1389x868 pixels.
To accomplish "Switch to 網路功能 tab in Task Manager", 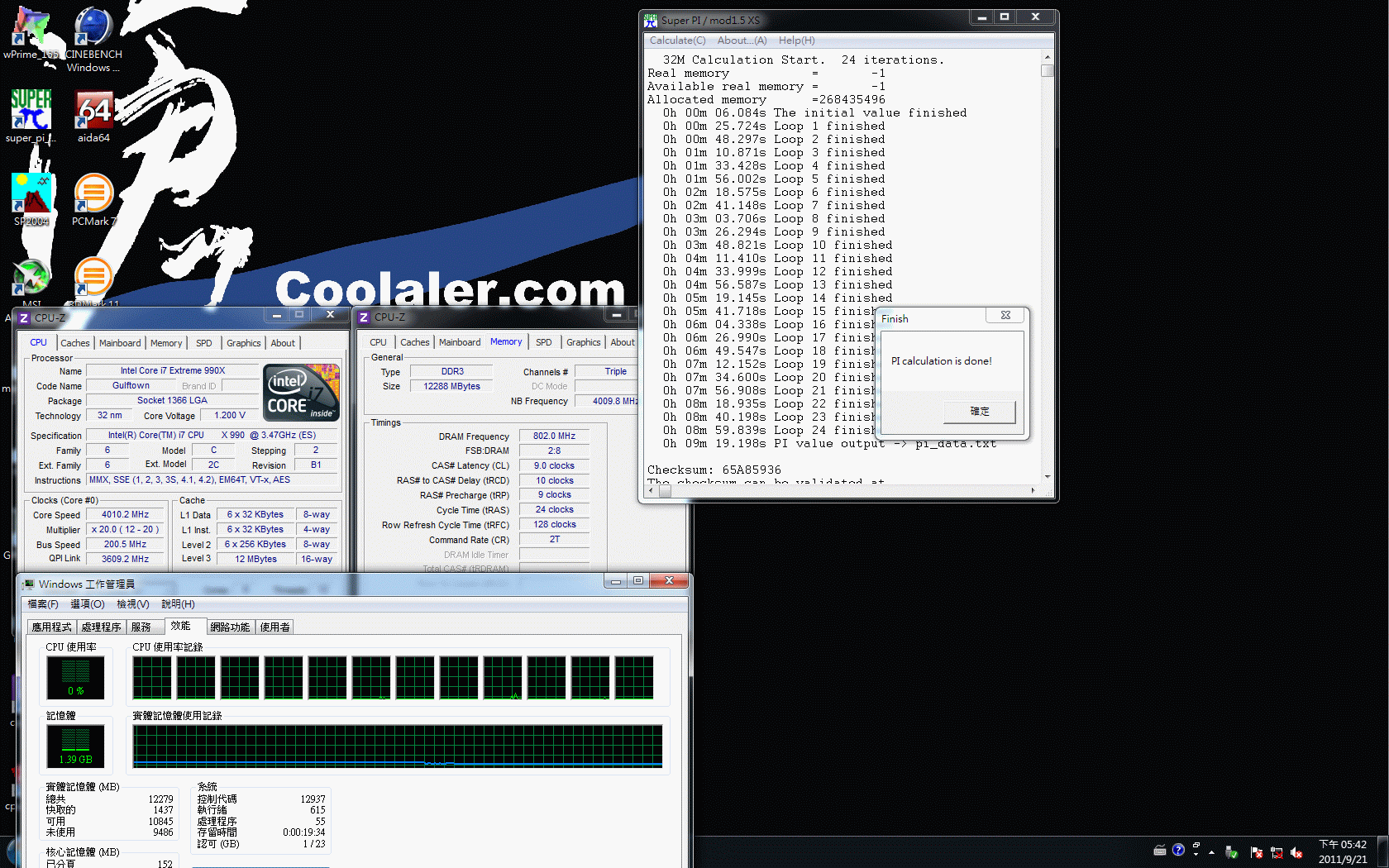I will (230, 627).
